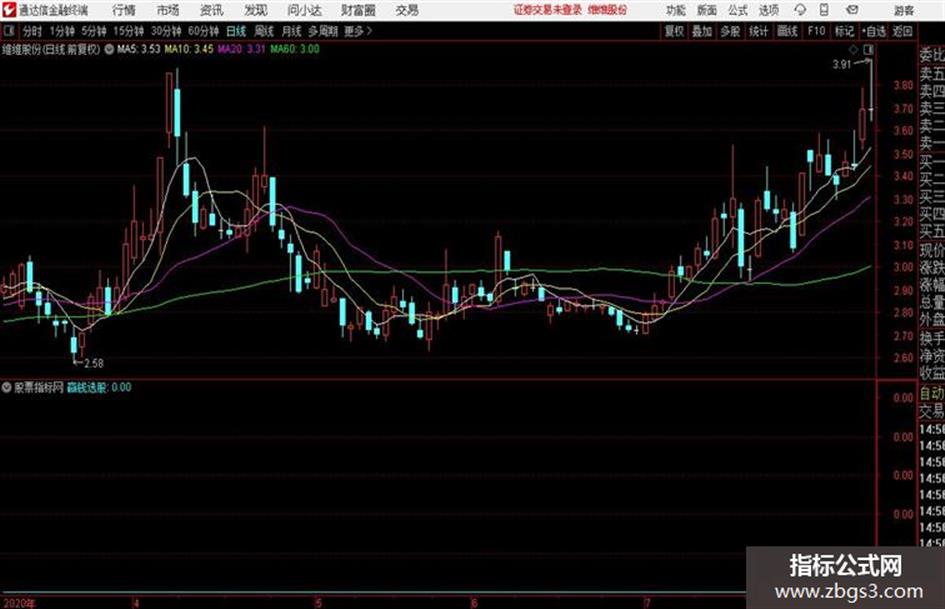Open the F10 company info
The image size is (945, 609).
(x=816, y=31)
